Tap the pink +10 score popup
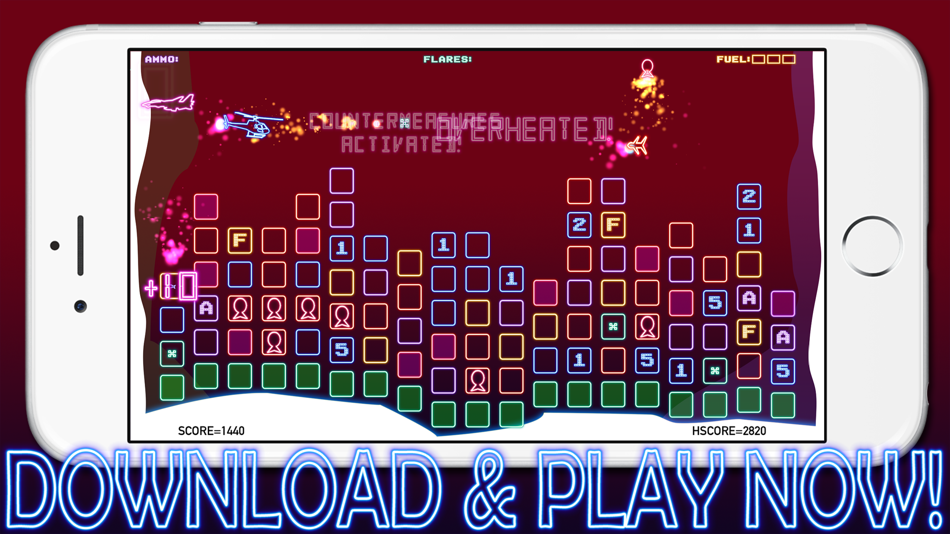The width and height of the screenshot is (950, 534). coord(171,286)
